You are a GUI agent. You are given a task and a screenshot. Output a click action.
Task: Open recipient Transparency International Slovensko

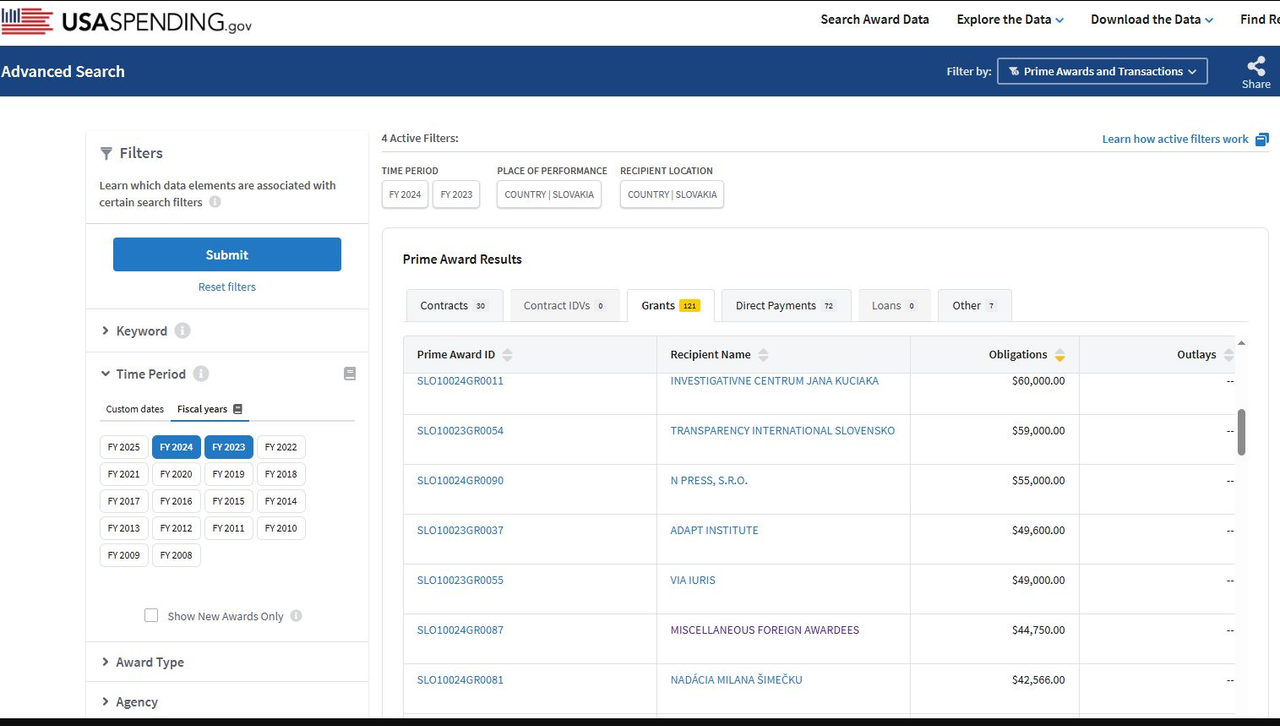point(783,431)
